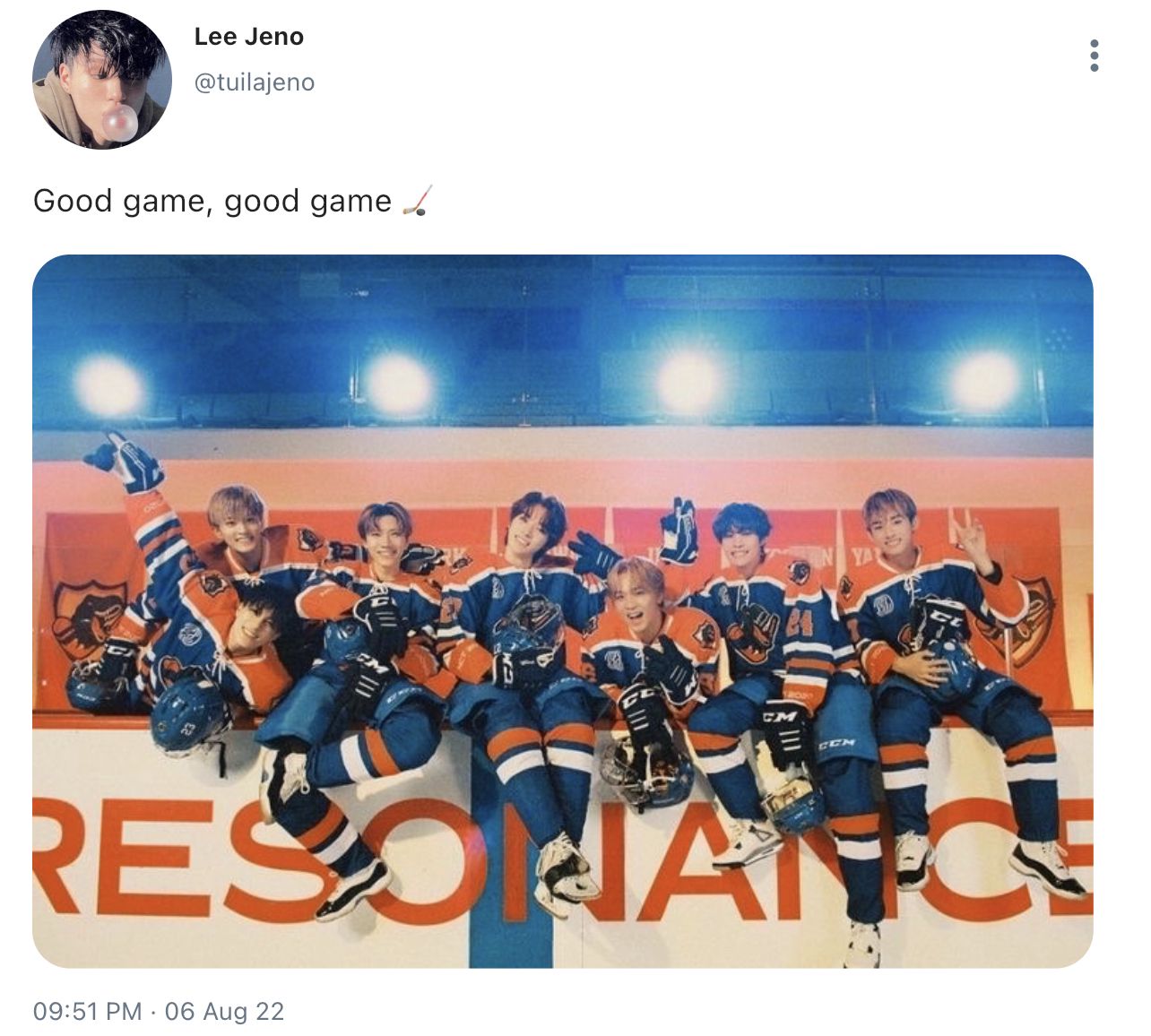Viewport: 1151px width, 1036px height.
Task: Open the @tuilajeno handle link
Action: [255, 82]
